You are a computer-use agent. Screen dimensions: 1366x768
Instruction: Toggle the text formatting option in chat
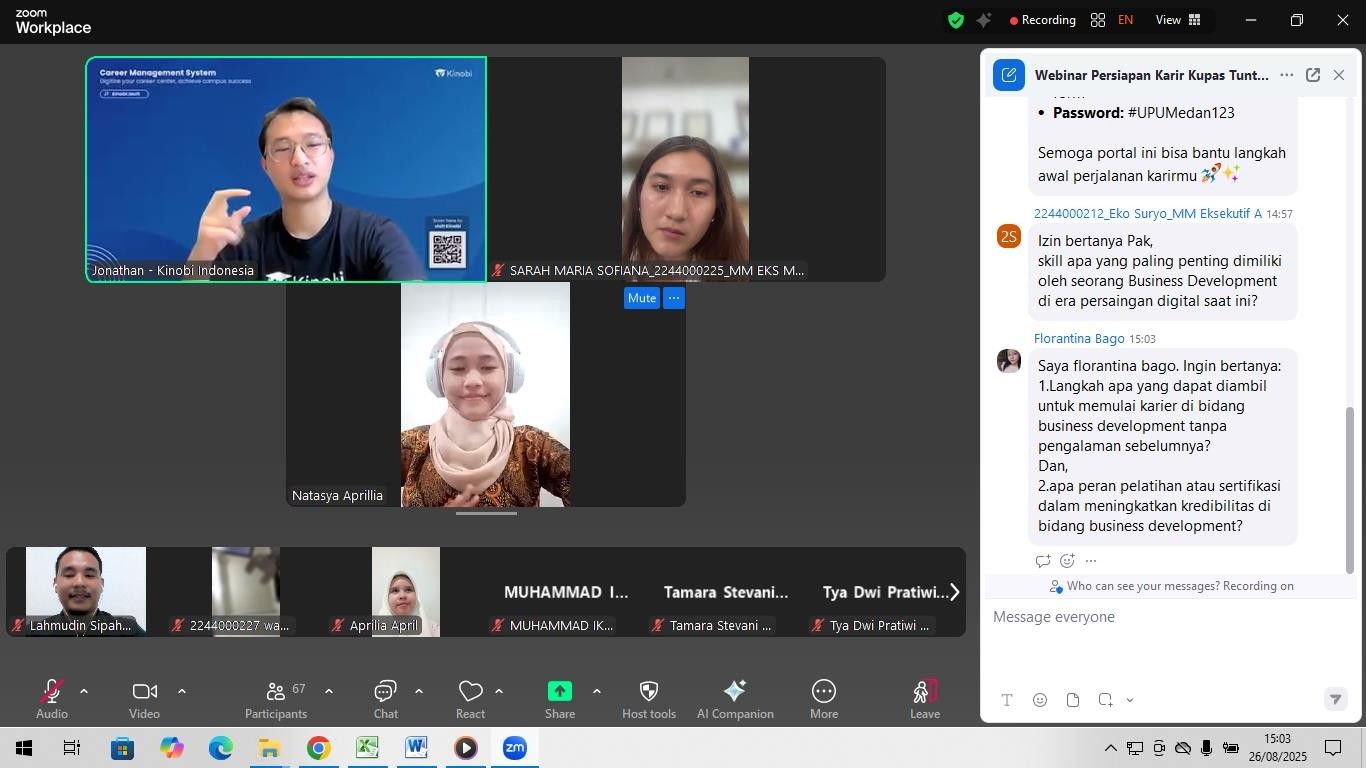click(x=1007, y=700)
